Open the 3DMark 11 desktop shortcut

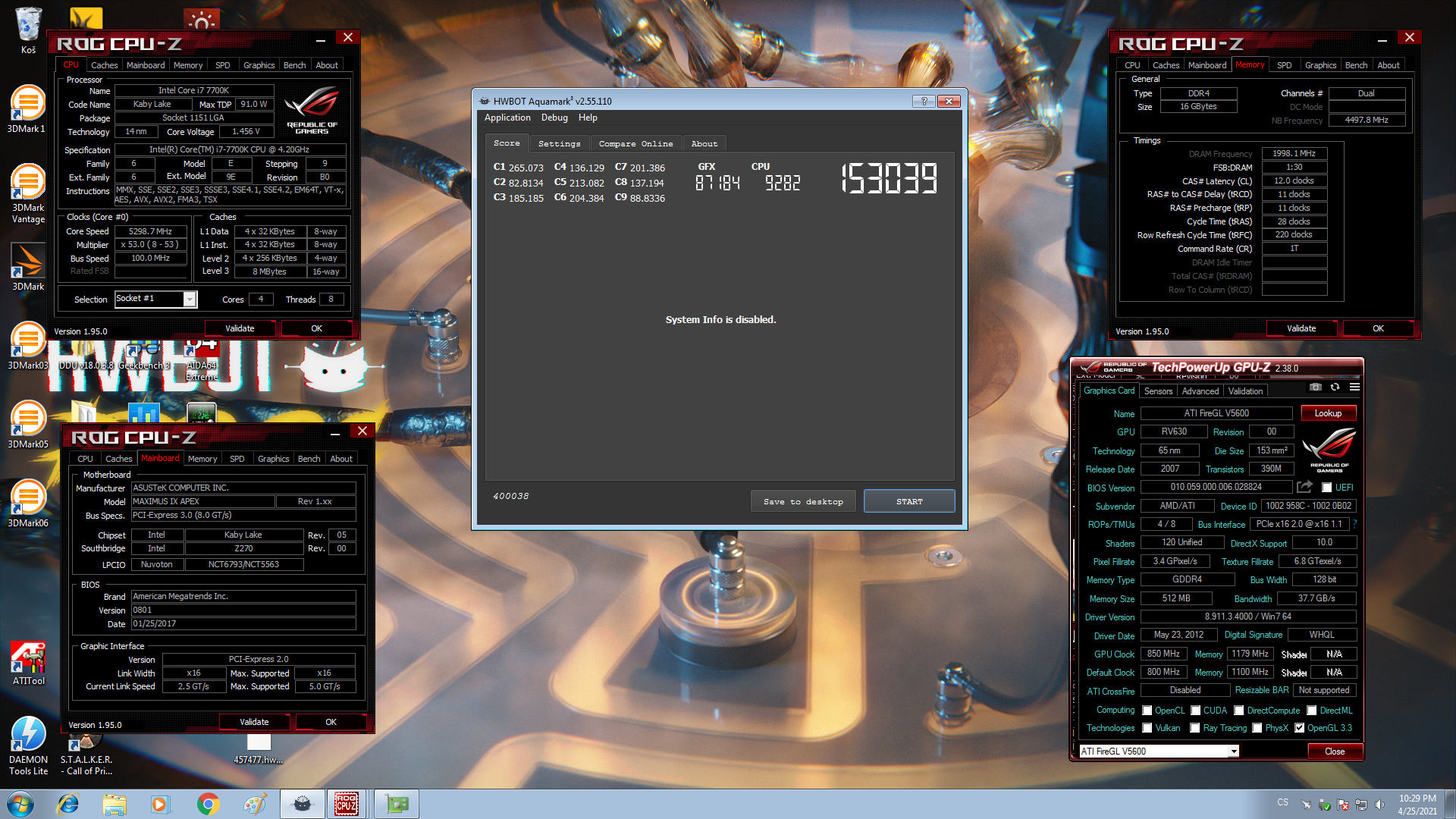28,111
